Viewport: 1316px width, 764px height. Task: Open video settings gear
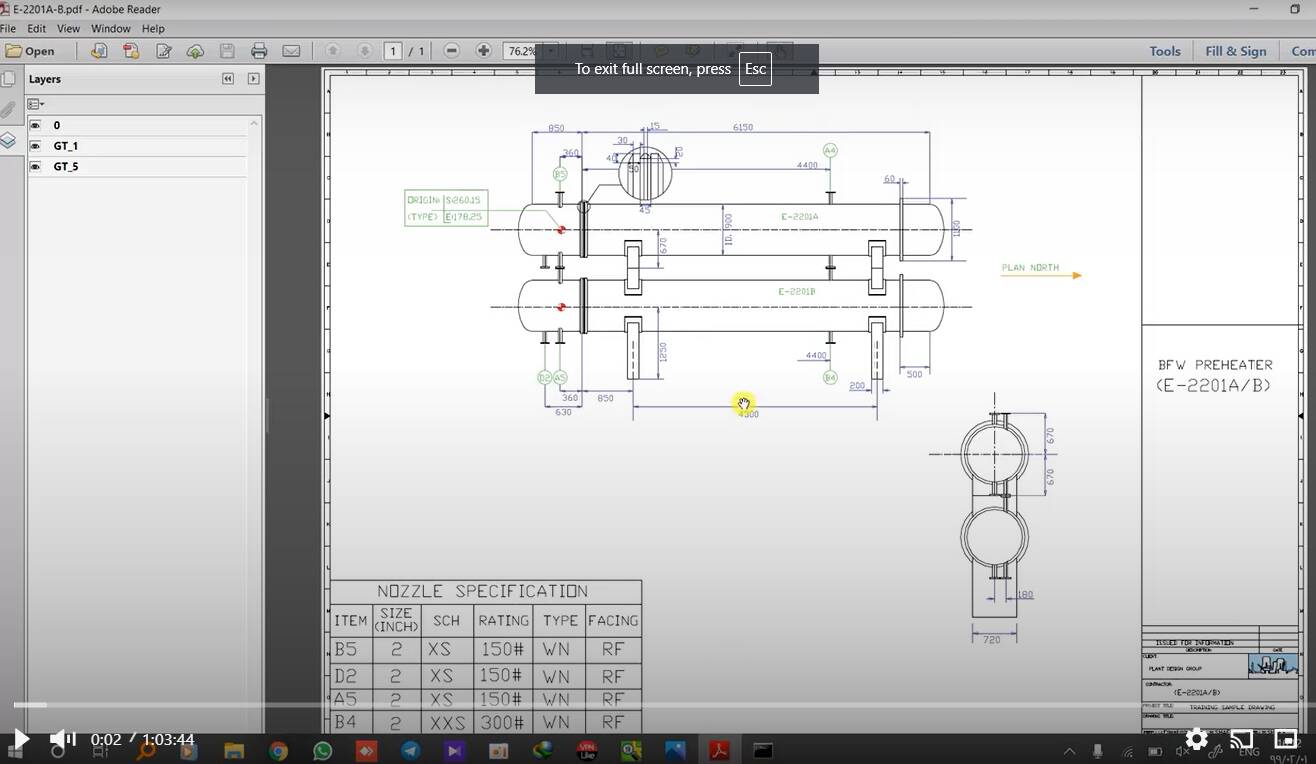click(1196, 740)
